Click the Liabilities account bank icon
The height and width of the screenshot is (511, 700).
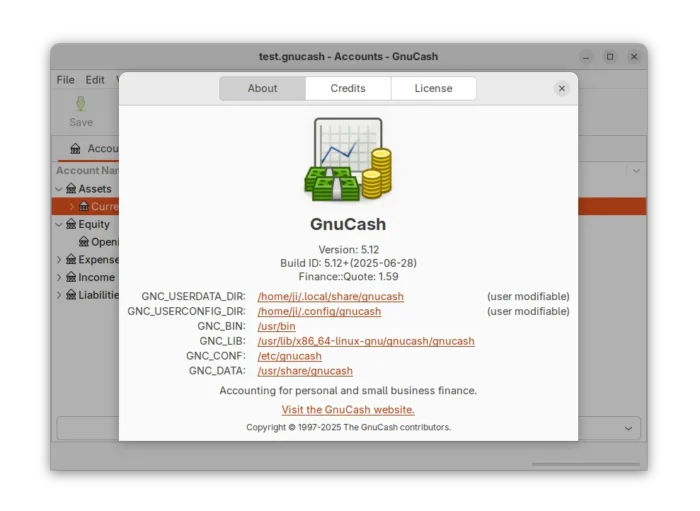(x=71, y=295)
